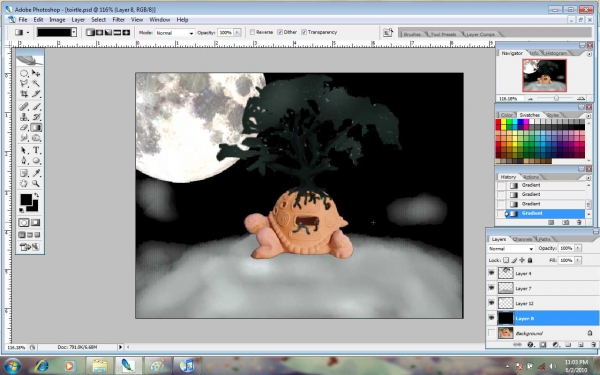Viewport: 600px width, 375px height.
Task: Uncheck the Transparency checkbox
Action: pyautogui.click(x=304, y=32)
